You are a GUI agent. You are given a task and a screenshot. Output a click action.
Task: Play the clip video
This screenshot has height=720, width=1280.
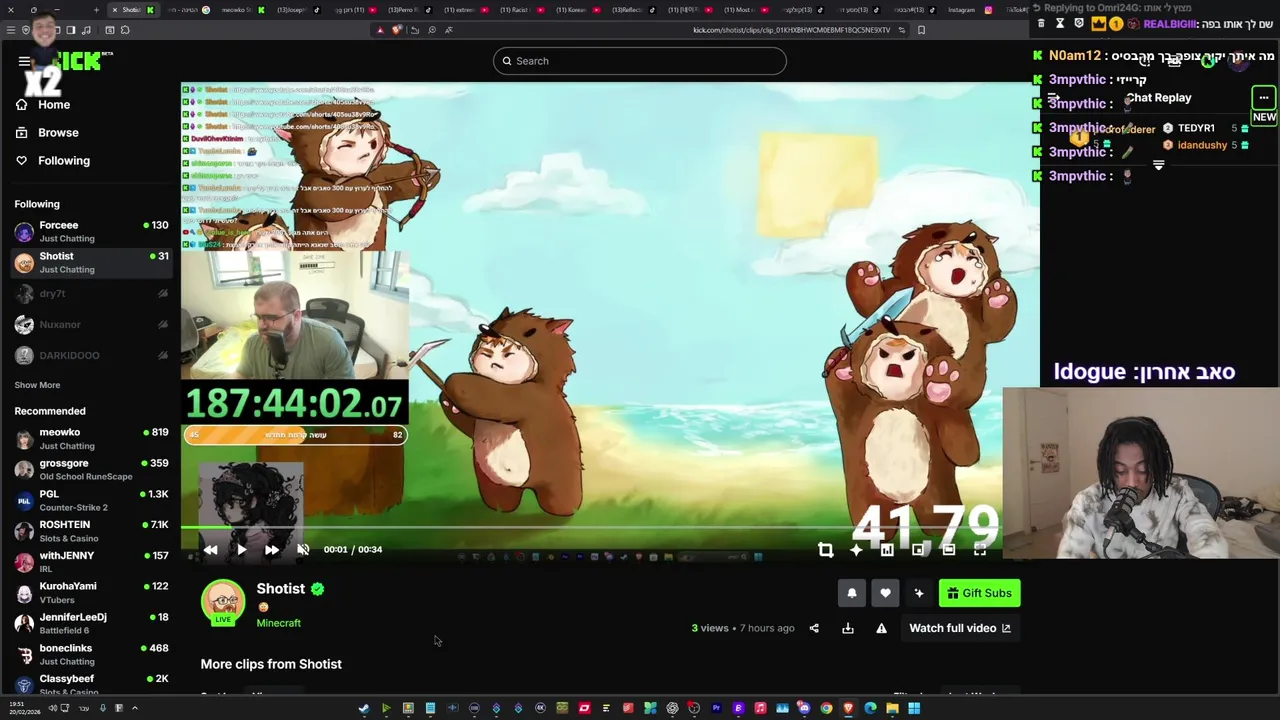[241, 550]
